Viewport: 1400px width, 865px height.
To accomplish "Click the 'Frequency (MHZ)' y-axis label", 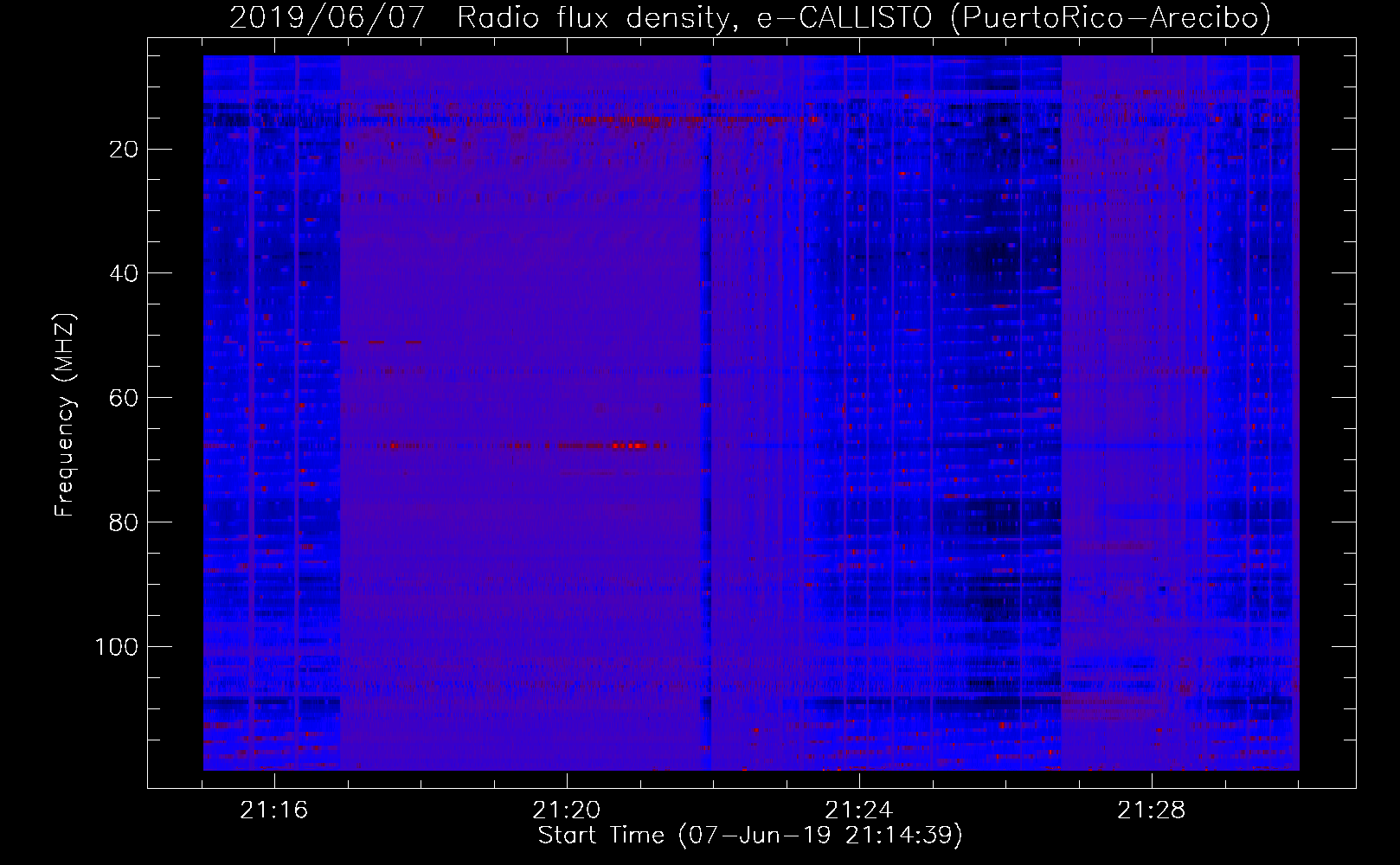I will point(64,415).
